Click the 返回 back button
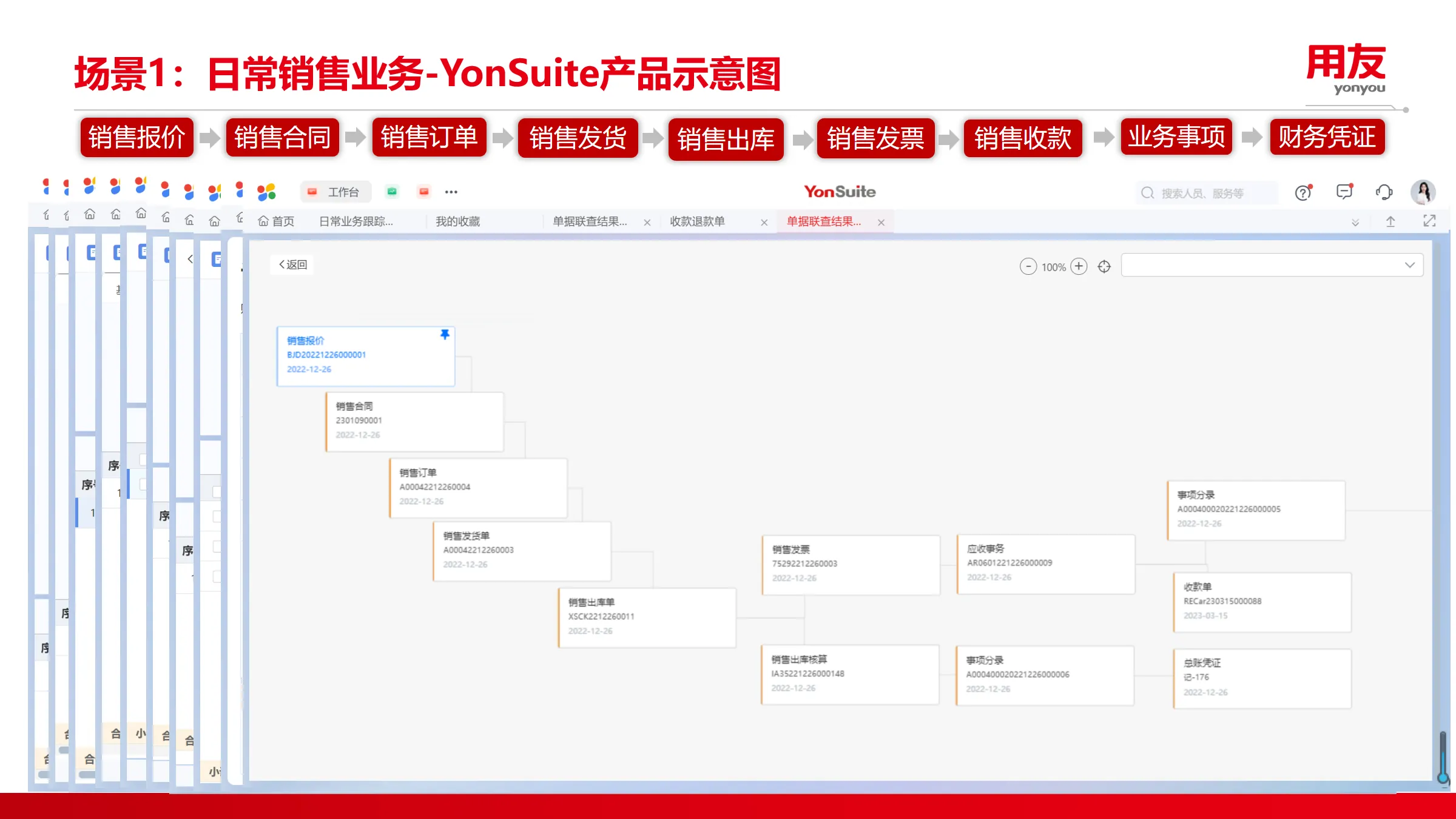The height and width of the screenshot is (819, 1456). point(292,265)
